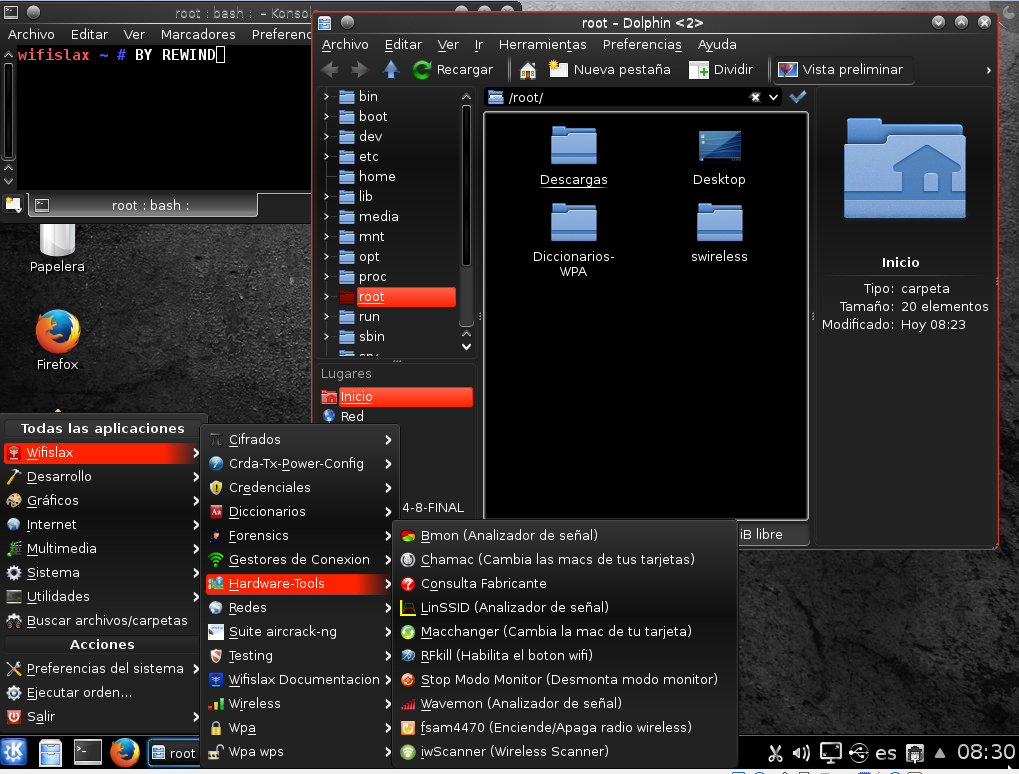Image resolution: width=1019 pixels, height=774 pixels.
Task: Open Consulta Fabricante
Action: point(565,584)
